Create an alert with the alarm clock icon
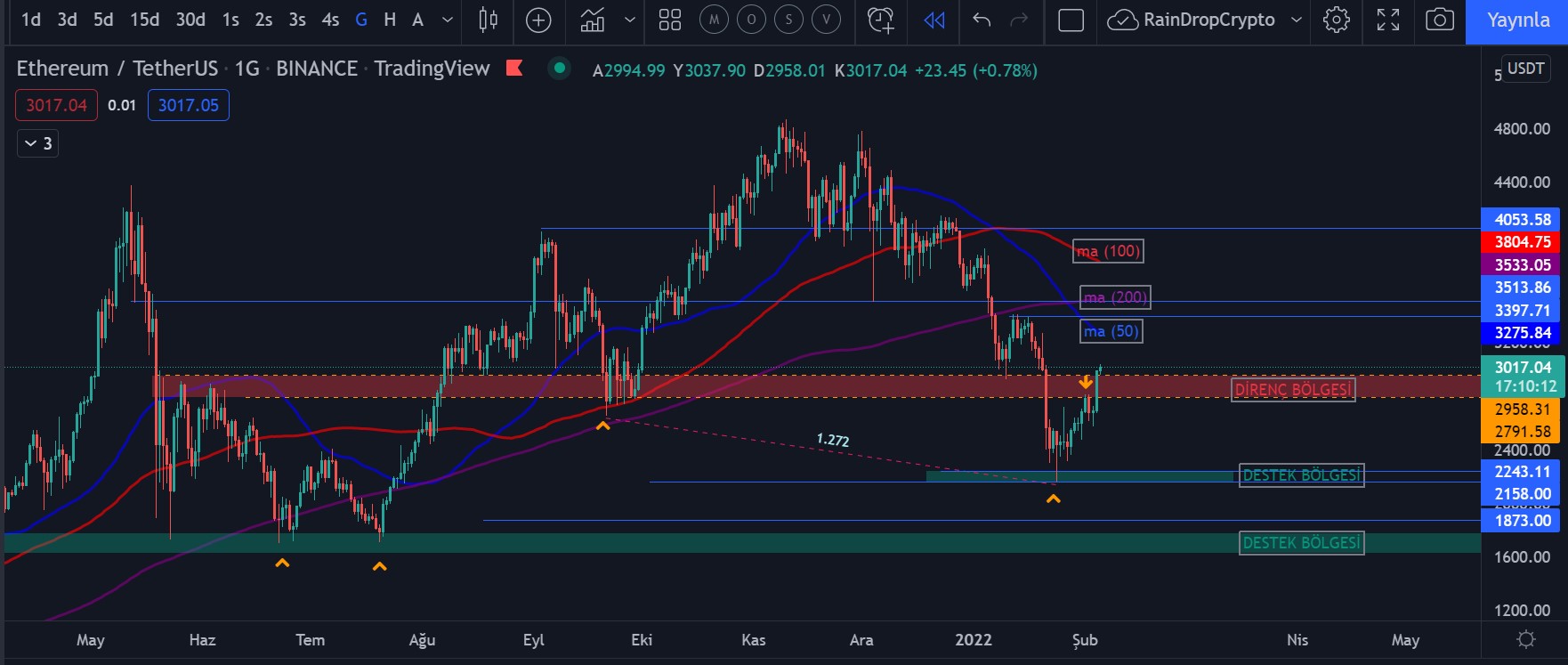Viewport: 1568px width, 665px height. pyautogui.click(x=880, y=20)
